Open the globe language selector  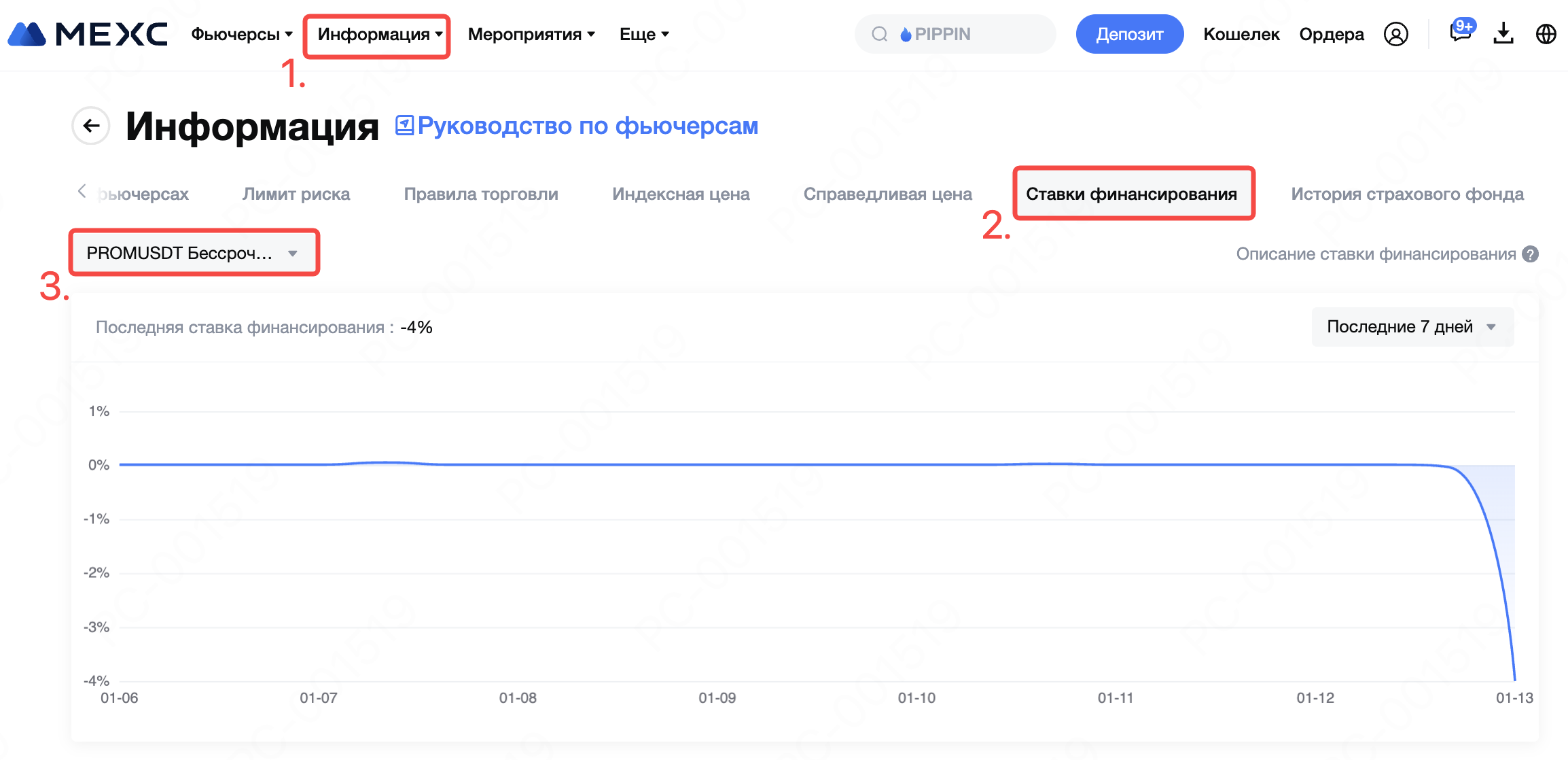1546,34
